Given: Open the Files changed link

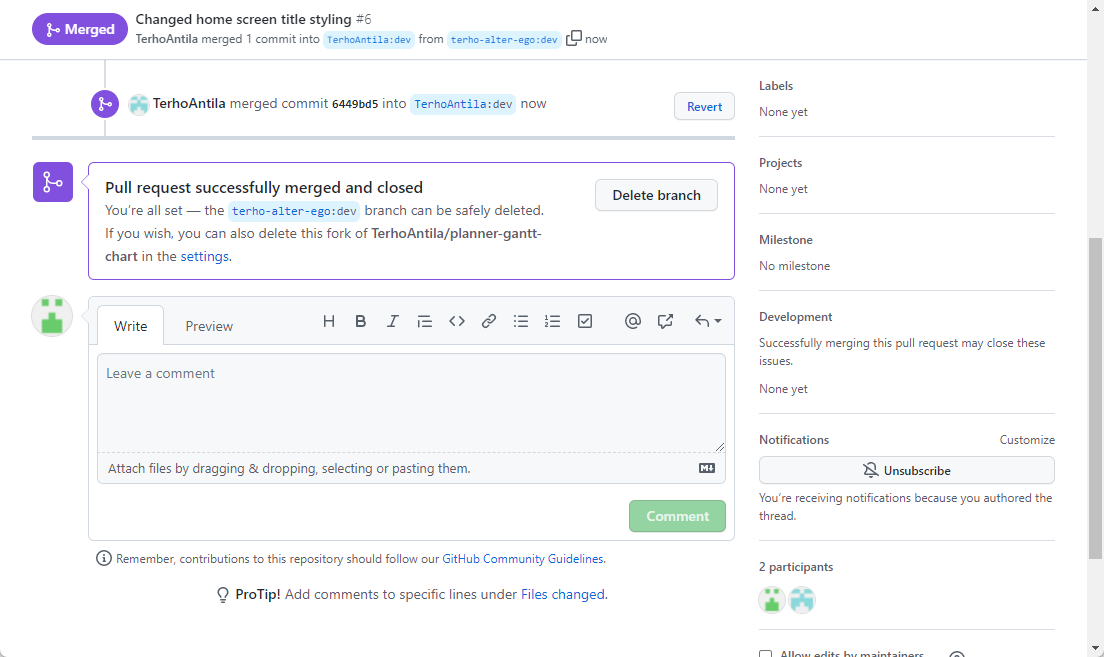Looking at the screenshot, I should [562, 594].
